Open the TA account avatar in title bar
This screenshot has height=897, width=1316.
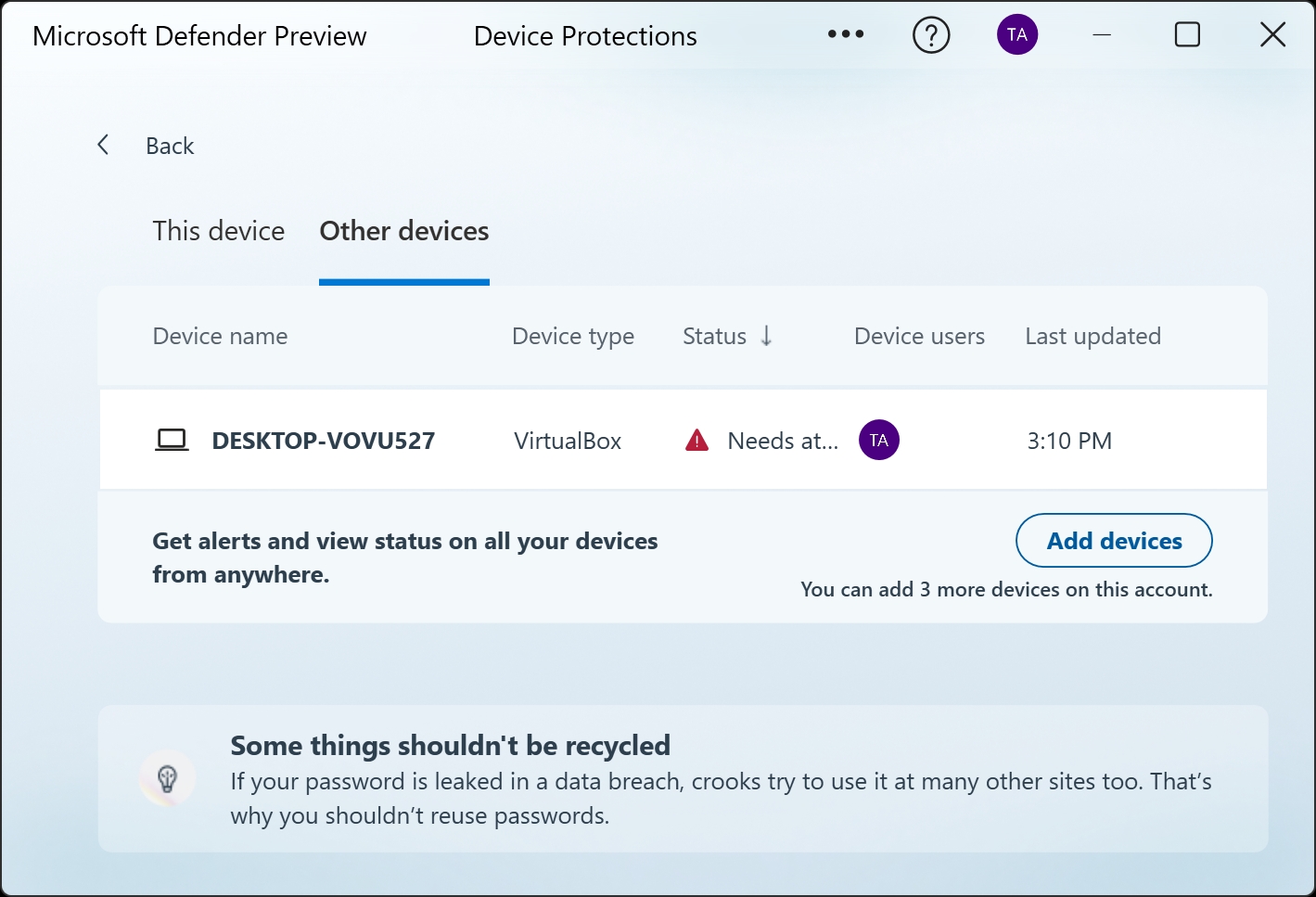1017,35
